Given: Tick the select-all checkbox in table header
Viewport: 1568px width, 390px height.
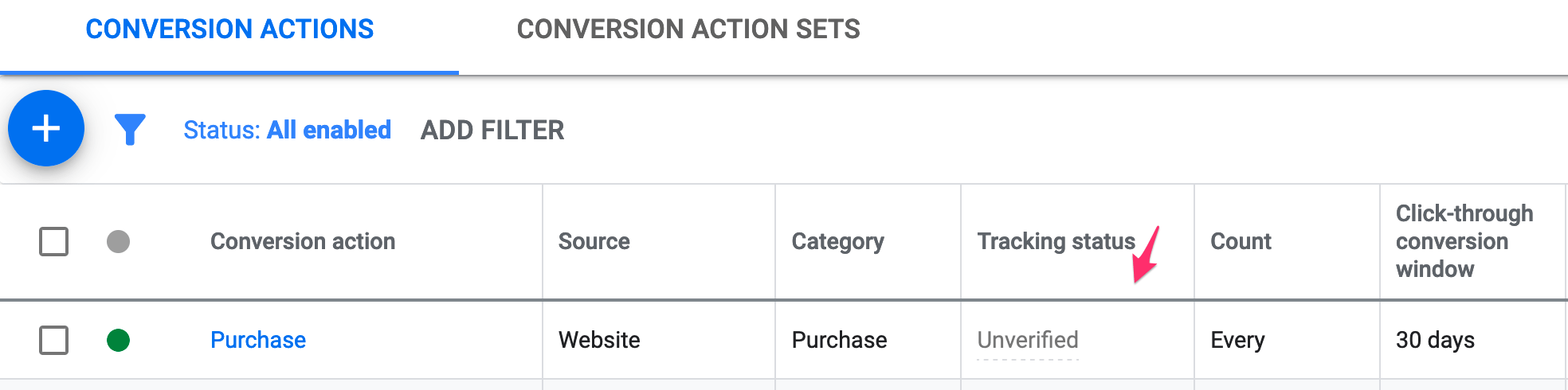Looking at the screenshot, I should click(53, 241).
